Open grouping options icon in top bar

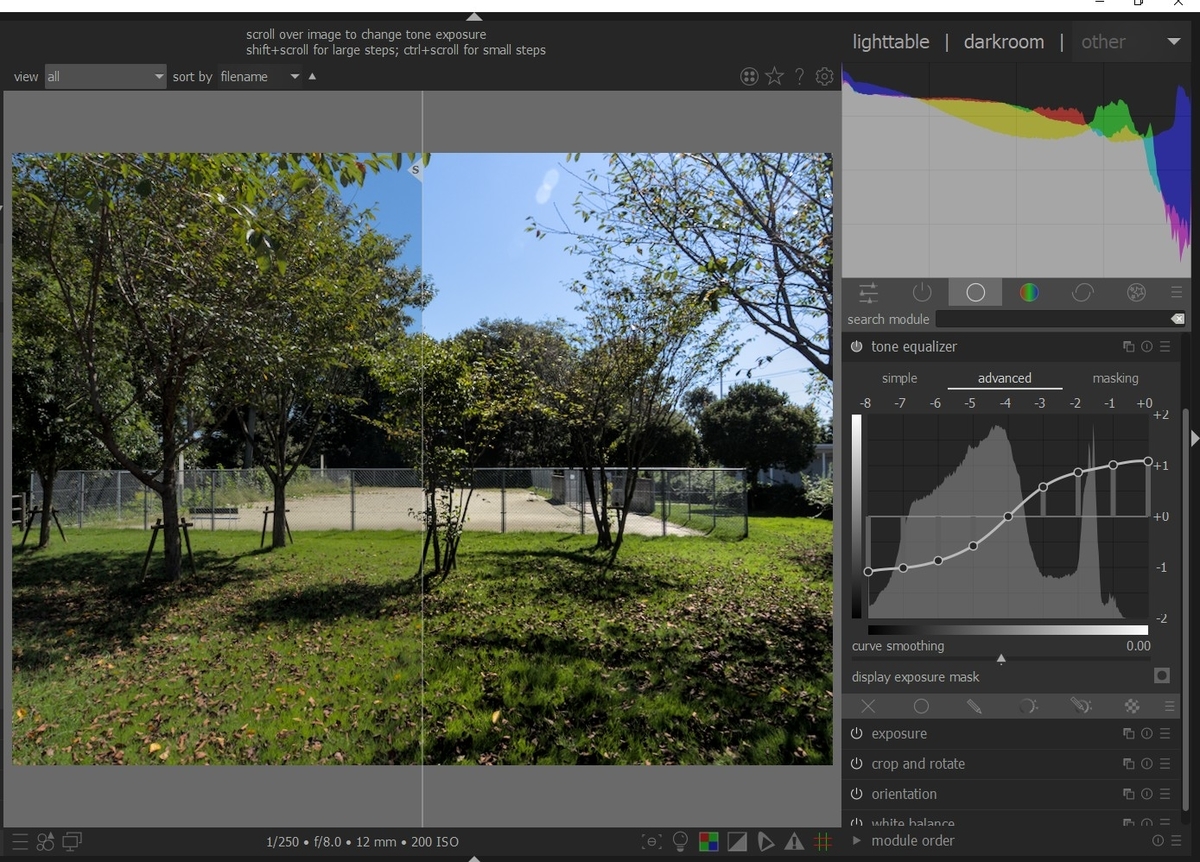pos(749,77)
